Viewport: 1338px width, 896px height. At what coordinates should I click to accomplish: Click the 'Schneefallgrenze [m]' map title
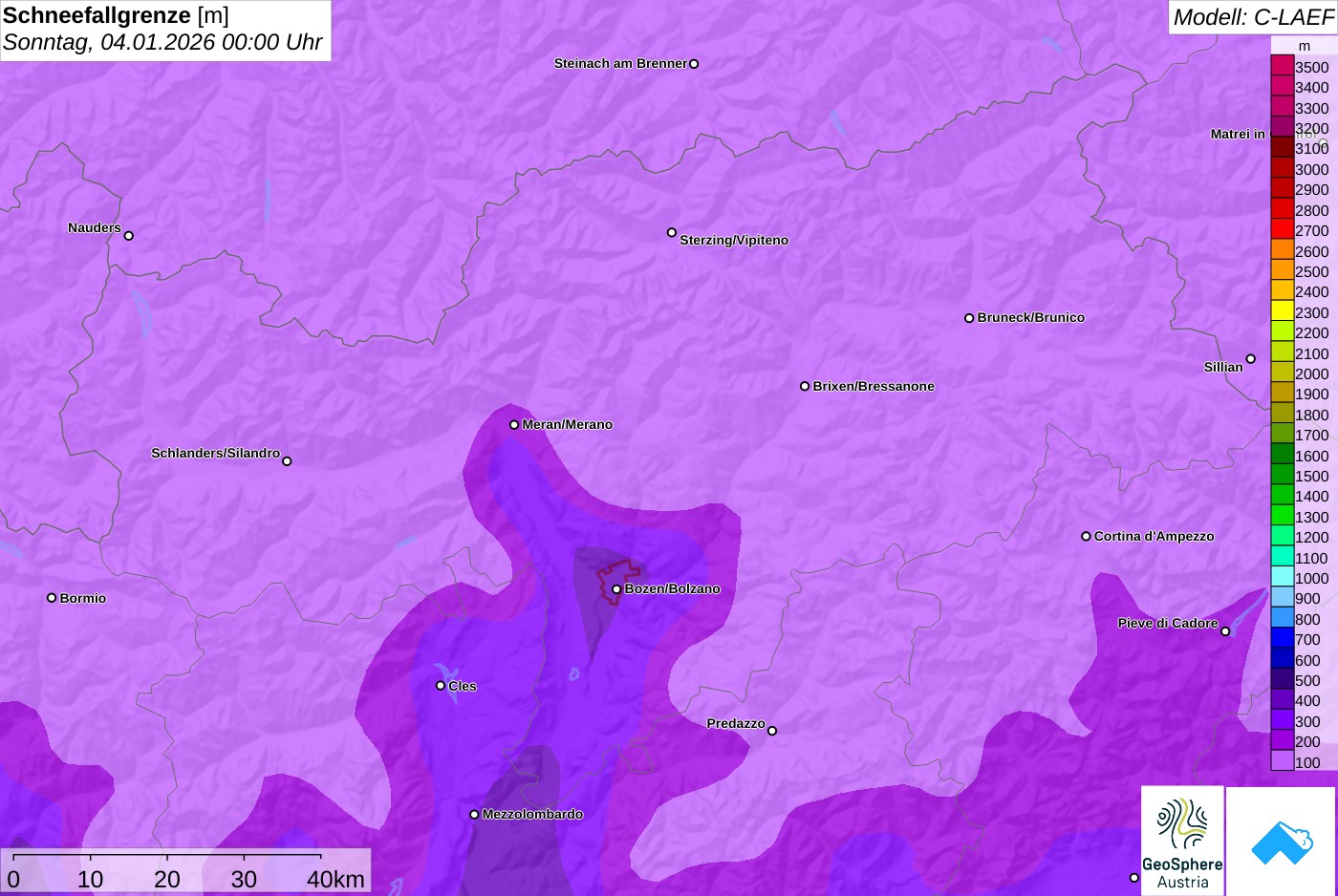(116, 15)
